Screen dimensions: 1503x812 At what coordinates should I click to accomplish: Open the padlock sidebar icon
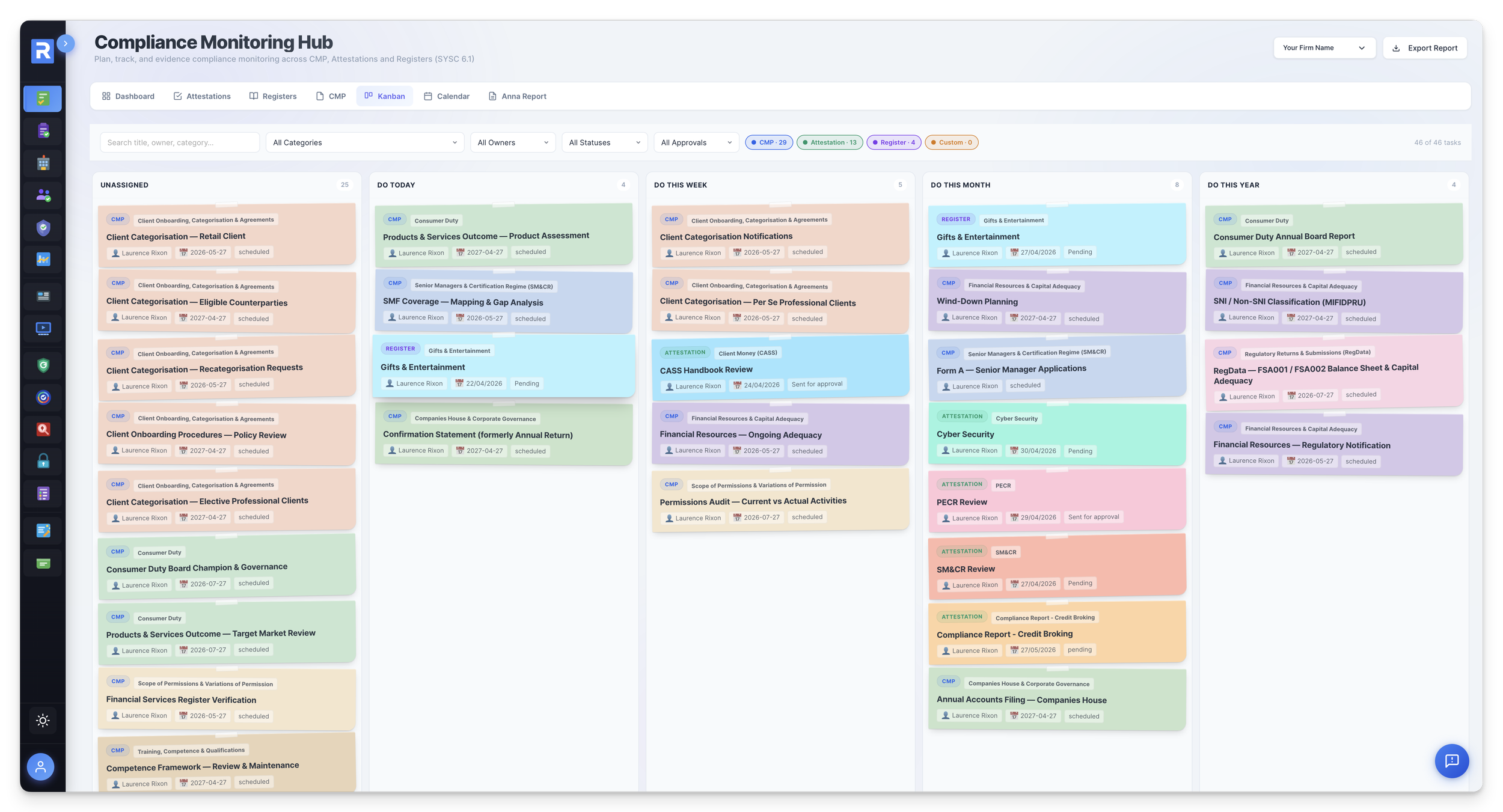point(43,462)
